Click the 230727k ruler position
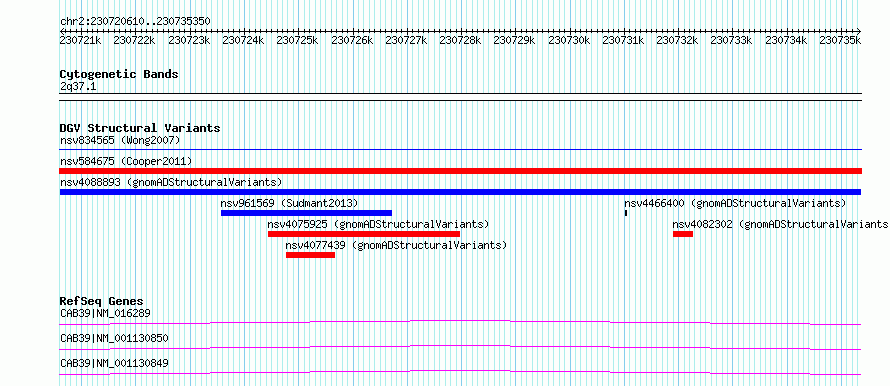890x386 pixels. click(406, 40)
